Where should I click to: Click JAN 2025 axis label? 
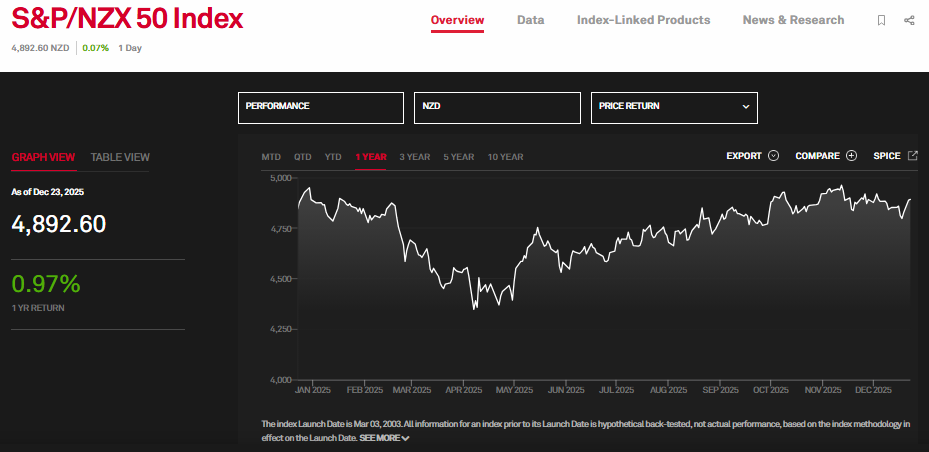(x=313, y=390)
